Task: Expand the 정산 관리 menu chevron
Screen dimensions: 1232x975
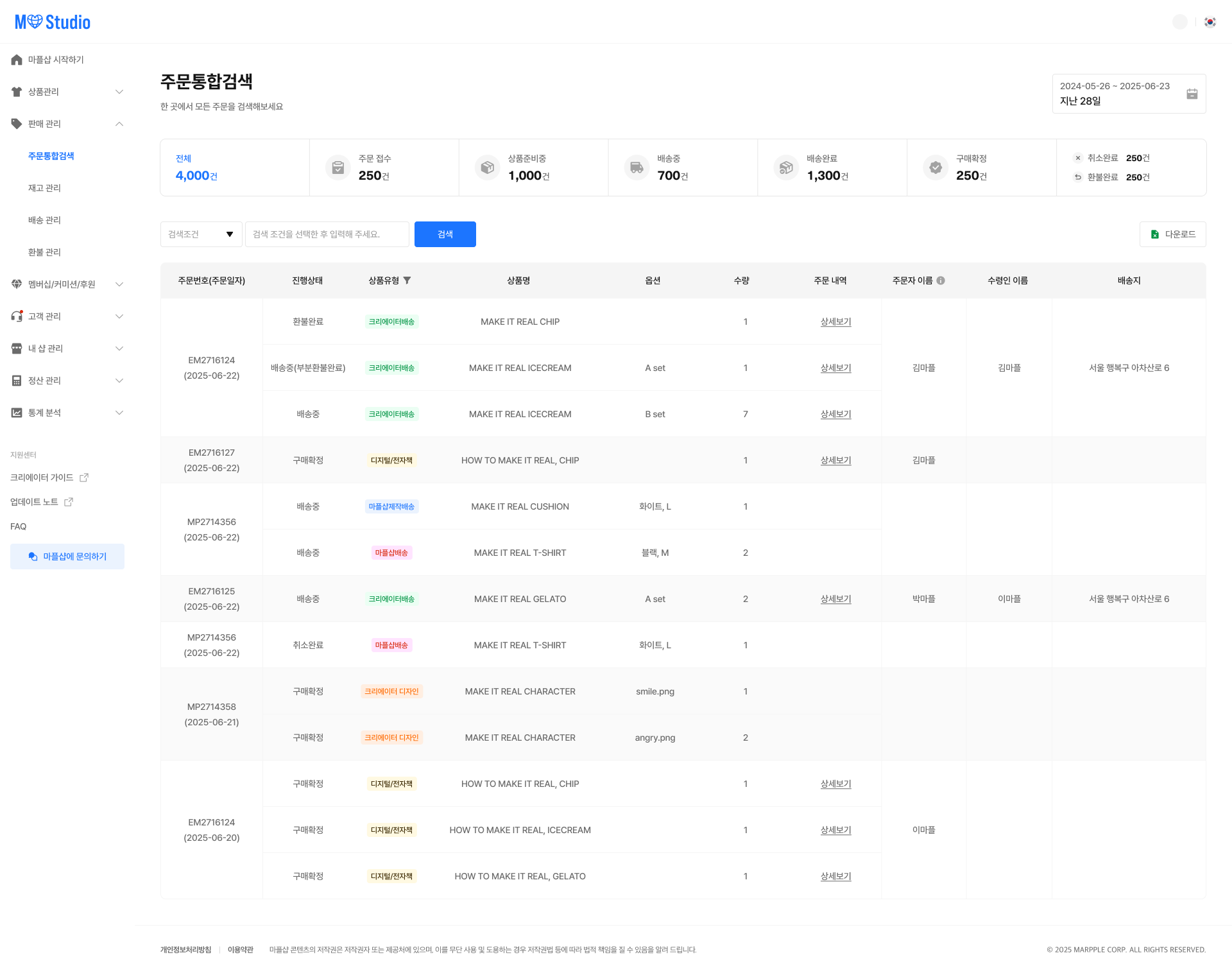Action: [x=119, y=381]
